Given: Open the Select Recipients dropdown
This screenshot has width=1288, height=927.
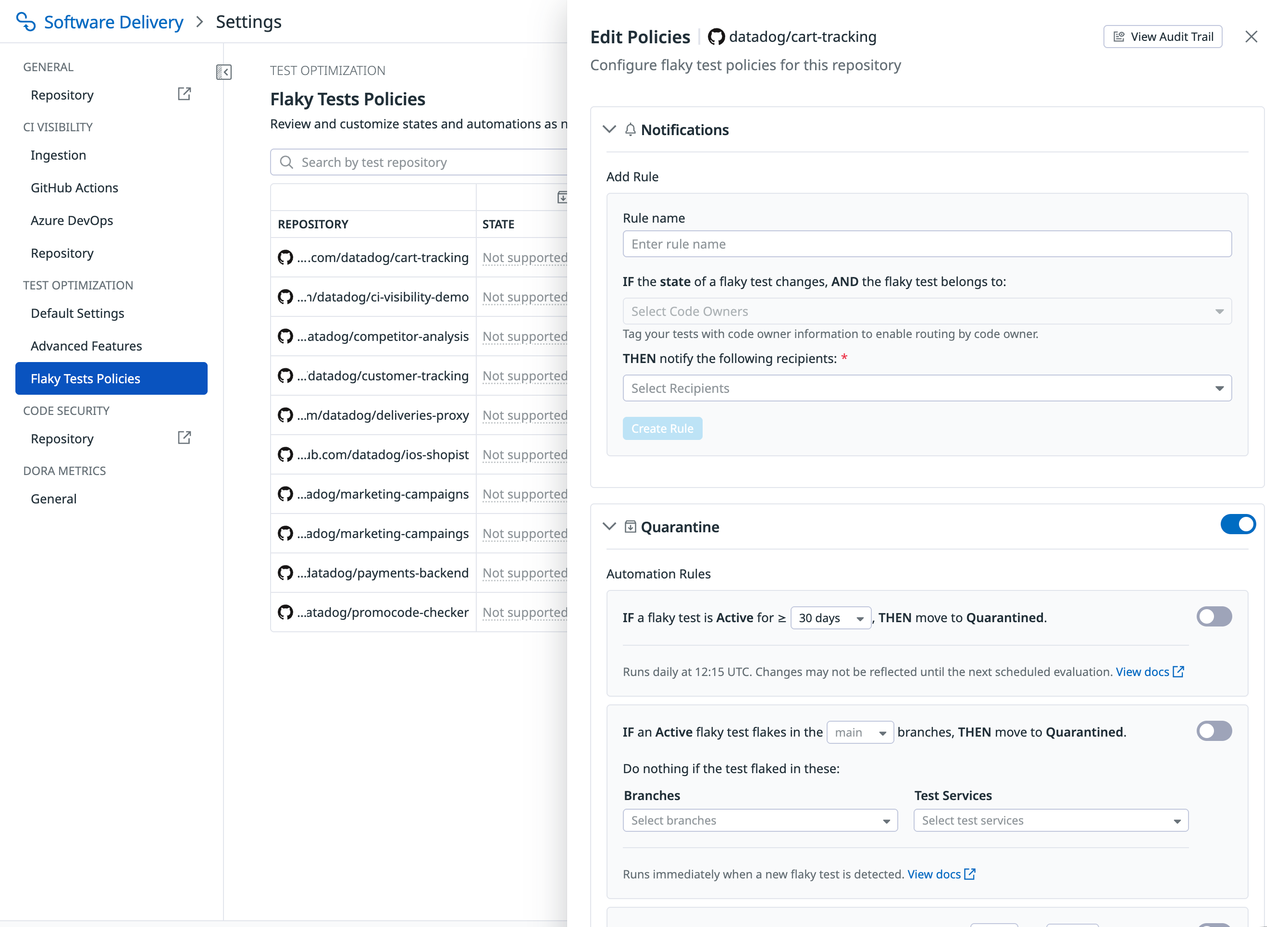Looking at the screenshot, I should 926,388.
